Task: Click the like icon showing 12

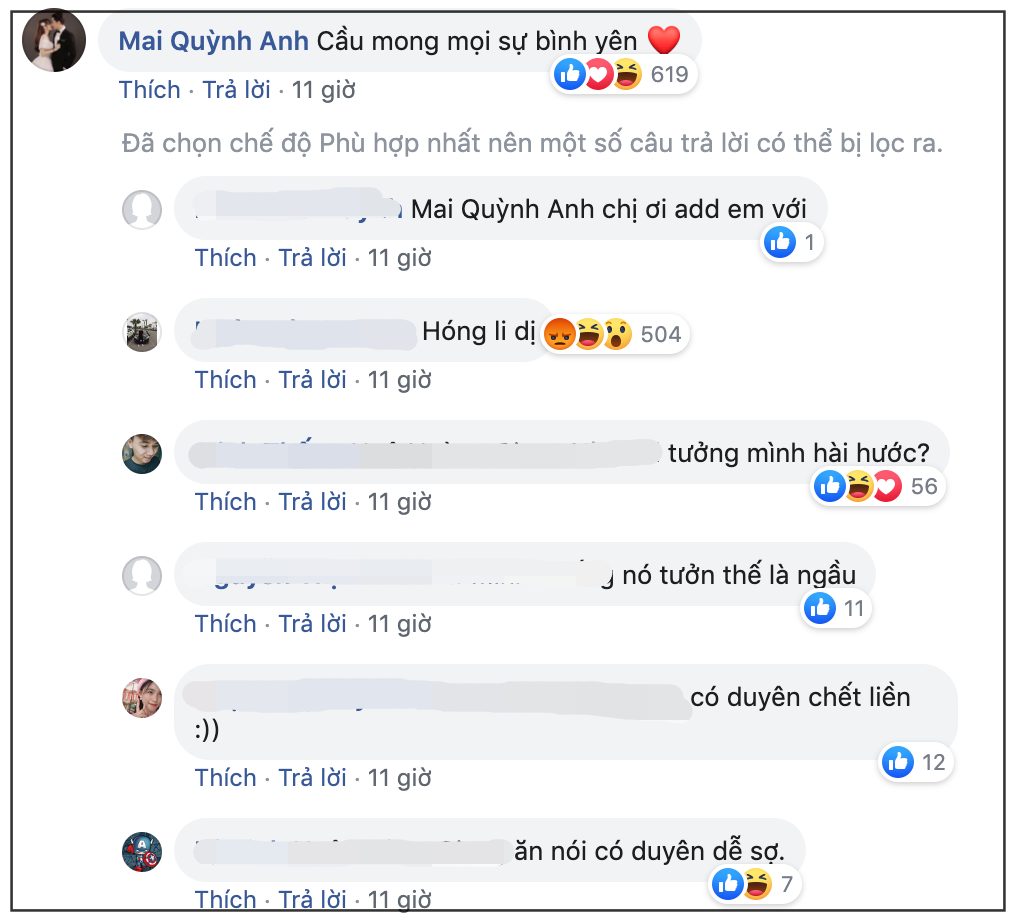Action: click(898, 762)
